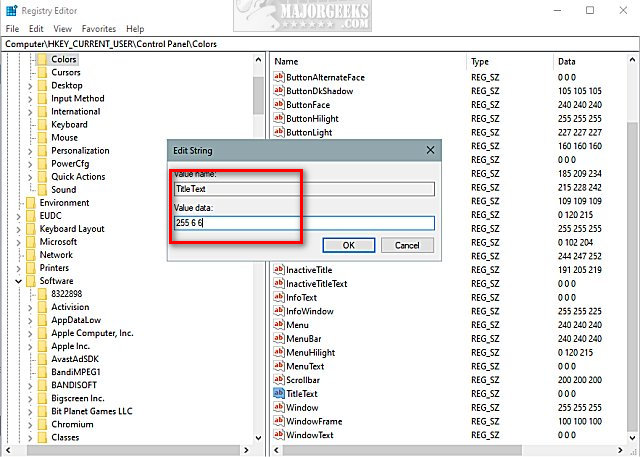Expand the PowerCfg key
Viewport: 640px width, 457px height.
pos(30,164)
